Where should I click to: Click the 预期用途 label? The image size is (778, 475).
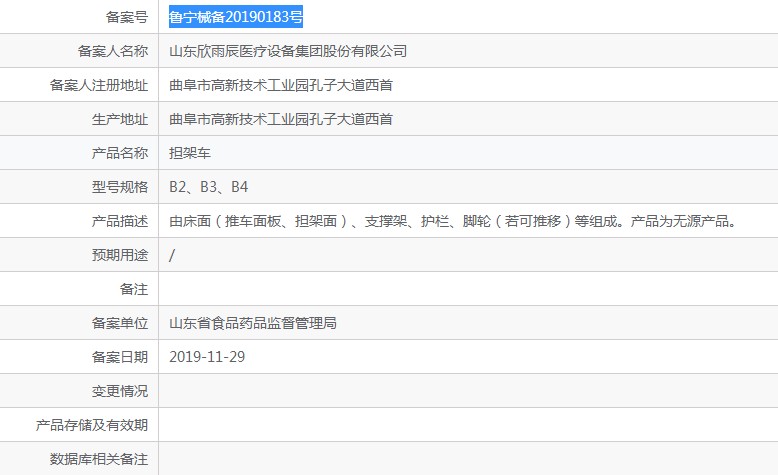point(120,255)
